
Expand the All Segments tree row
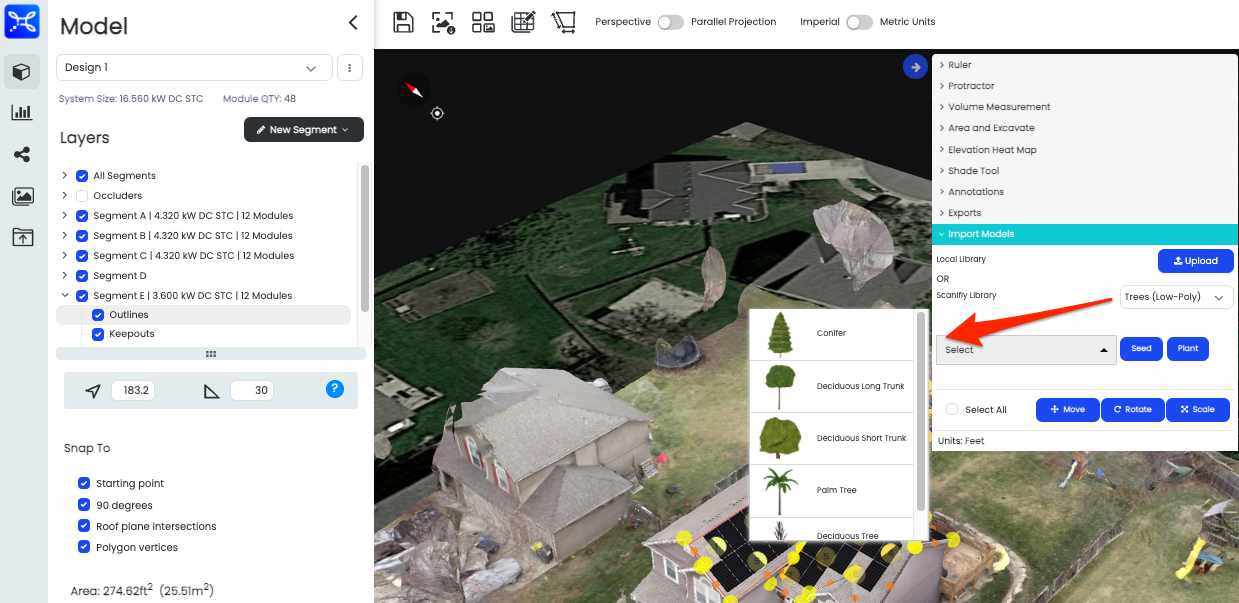coord(65,176)
